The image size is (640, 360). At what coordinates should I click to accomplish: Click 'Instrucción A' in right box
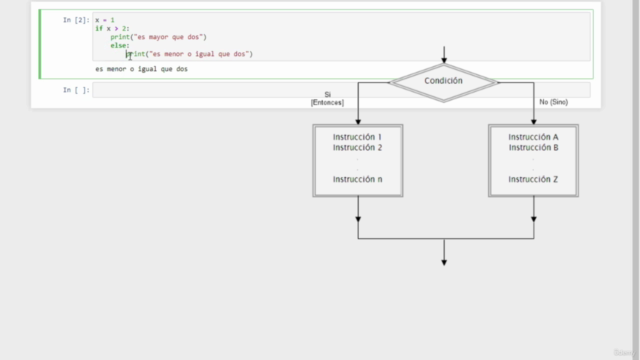click(533, 137)
